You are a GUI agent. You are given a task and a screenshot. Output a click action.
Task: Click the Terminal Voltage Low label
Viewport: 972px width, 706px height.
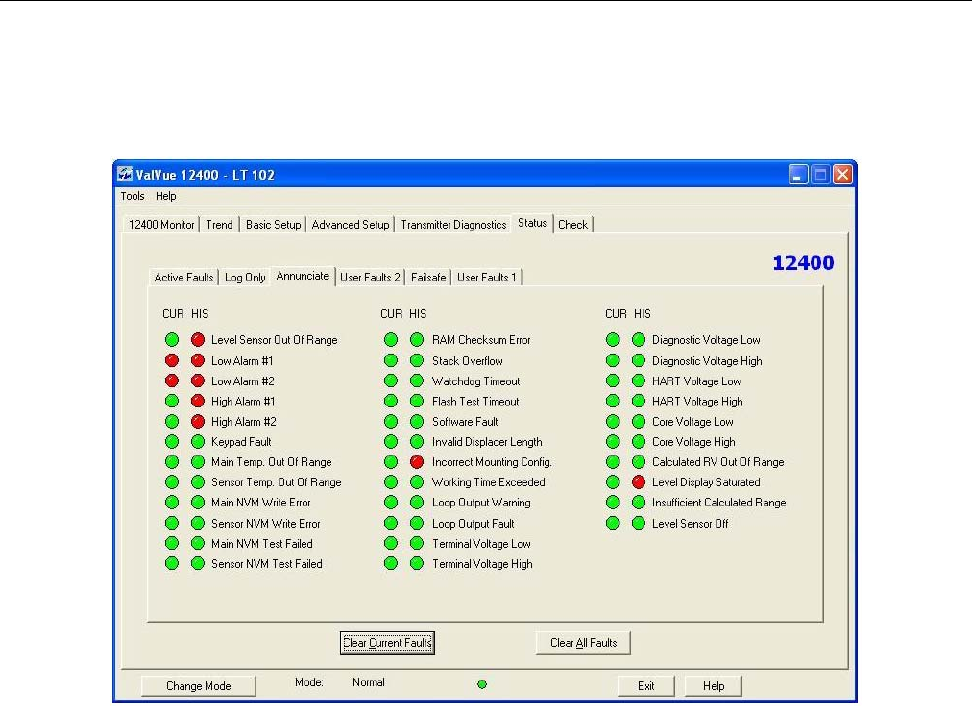(481, 544)
